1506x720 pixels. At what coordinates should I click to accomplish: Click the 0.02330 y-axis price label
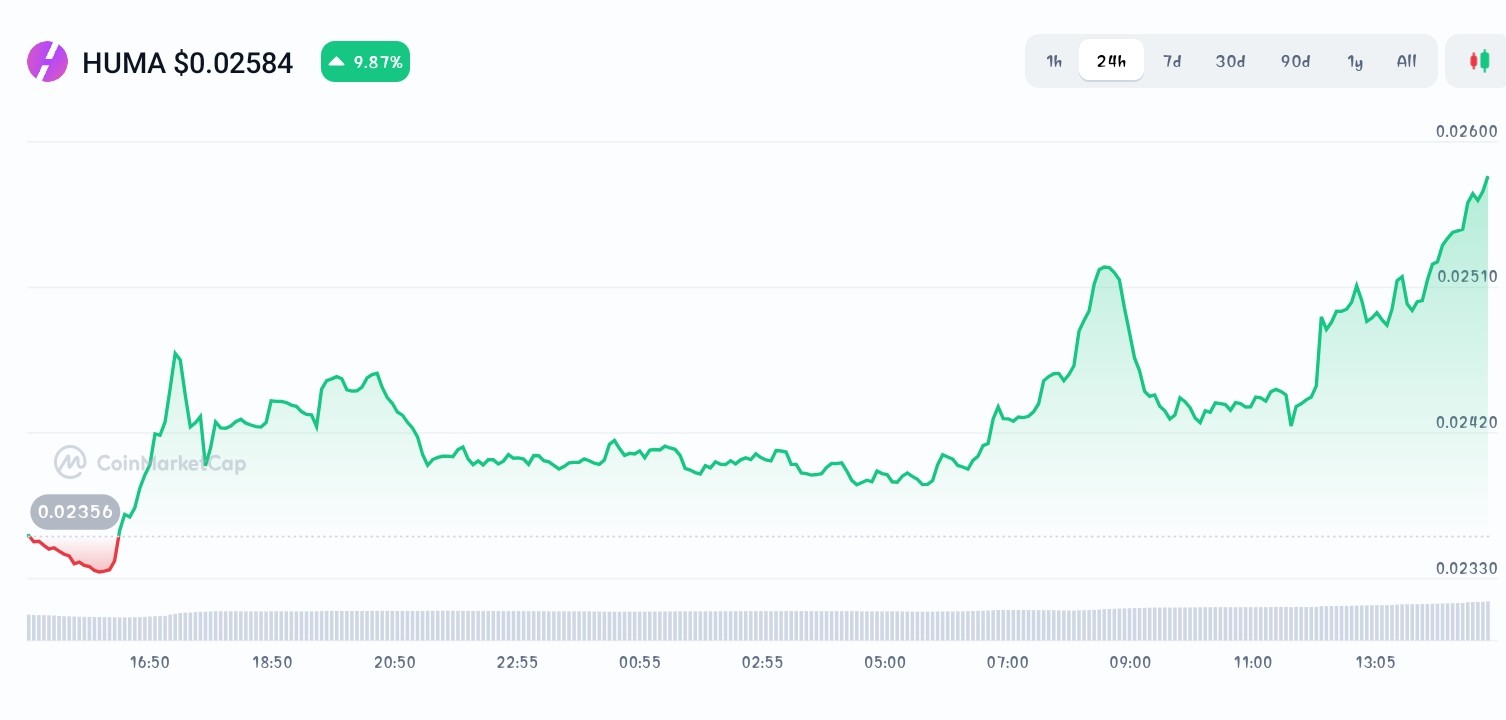tap(1466, 568)
